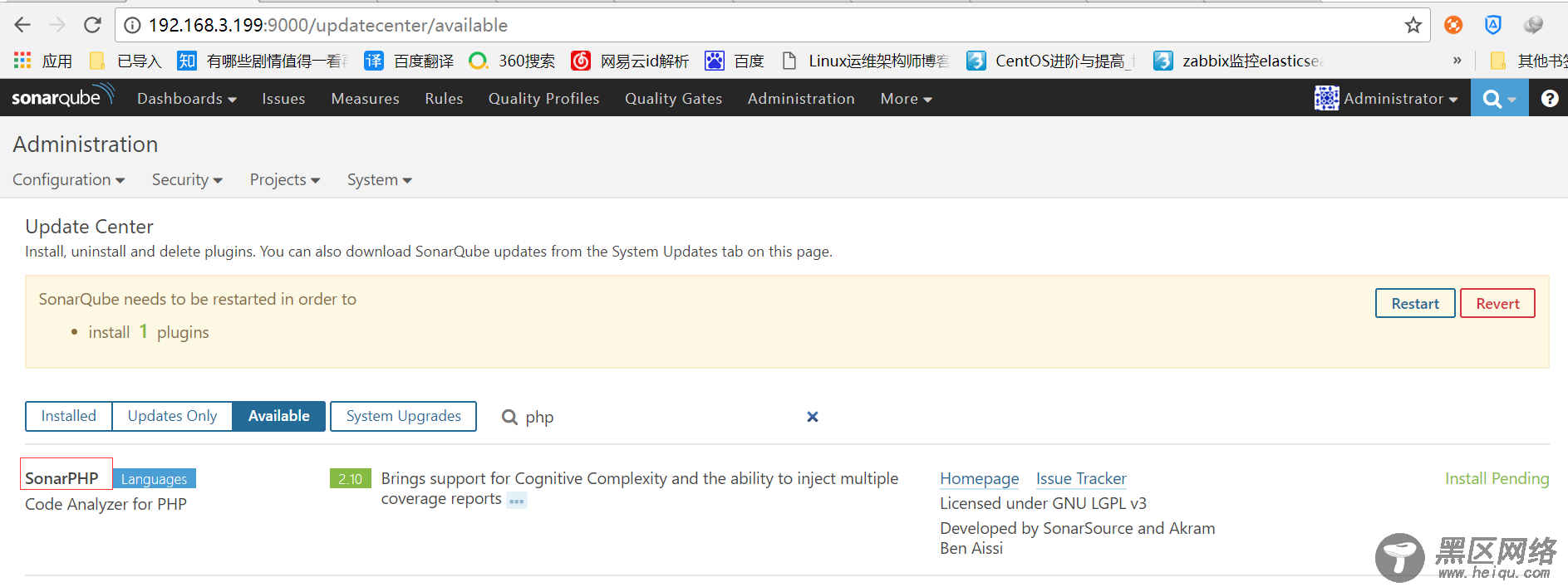Open Issues in the top navigation

coord(283,98)
